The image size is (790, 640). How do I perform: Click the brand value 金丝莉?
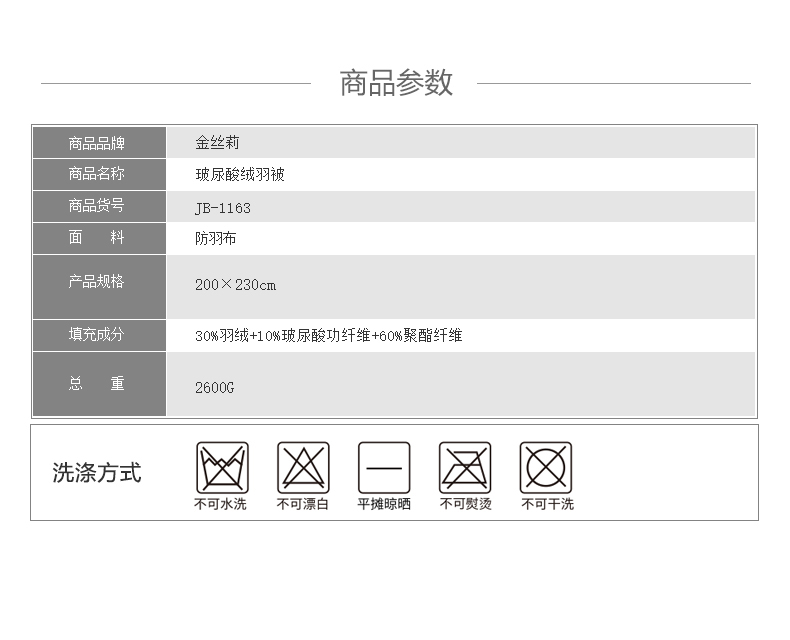pyautogui.click(x=217, y=143)
